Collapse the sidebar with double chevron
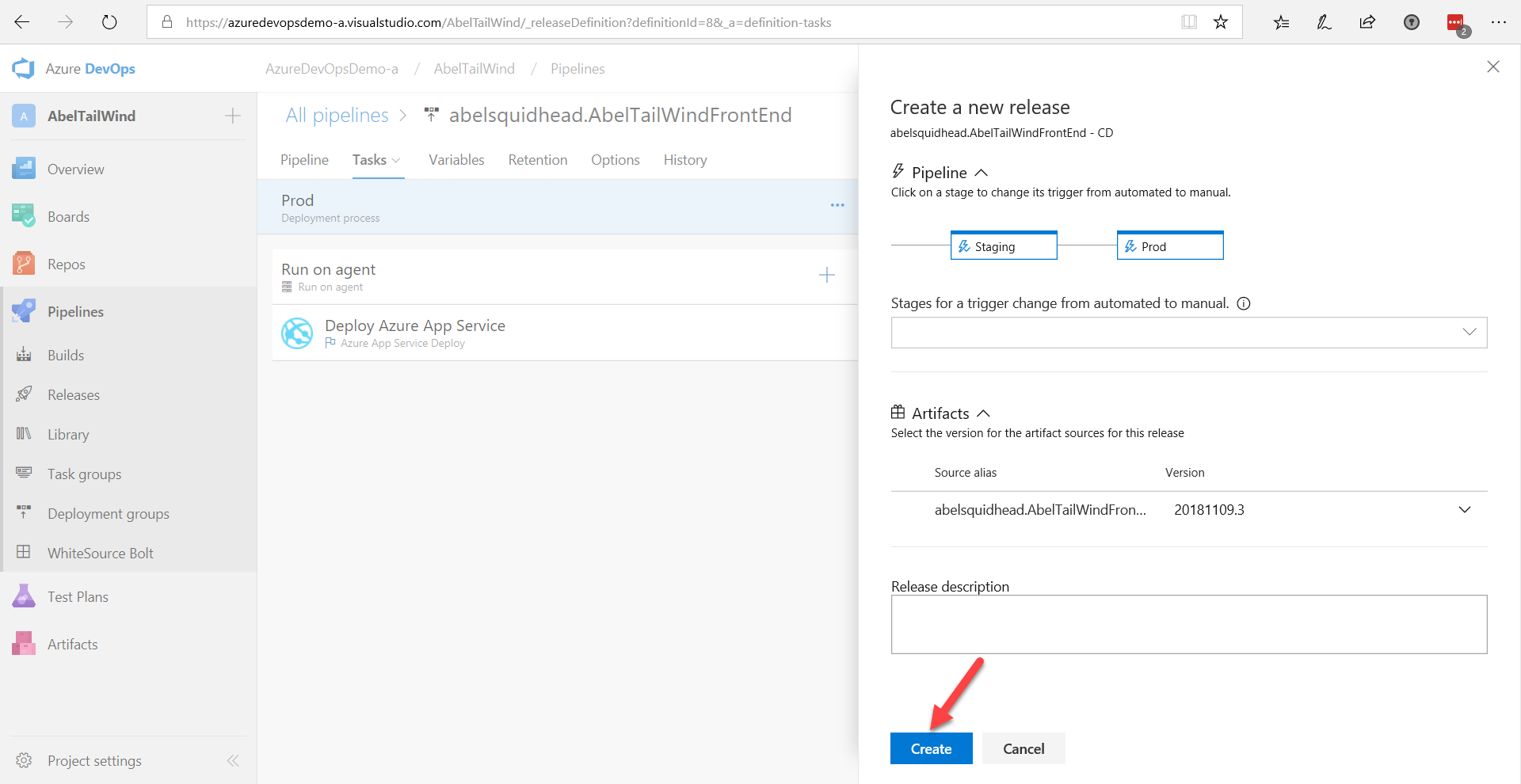The height and width of the screenshot is (784, 1521). tap(233, 760)
